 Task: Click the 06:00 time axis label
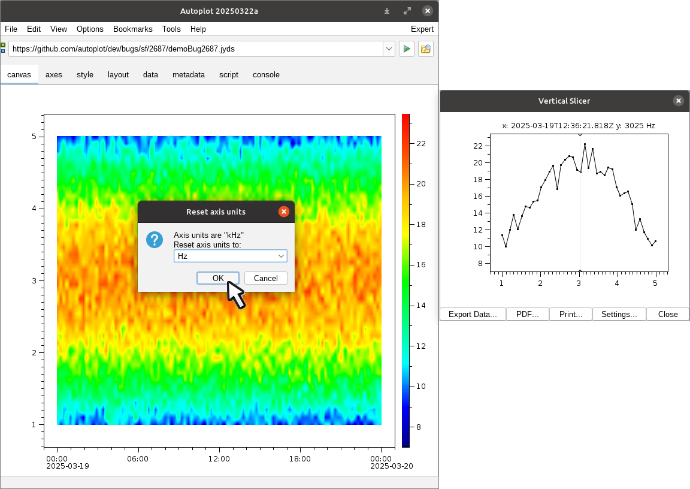(138, 459)
